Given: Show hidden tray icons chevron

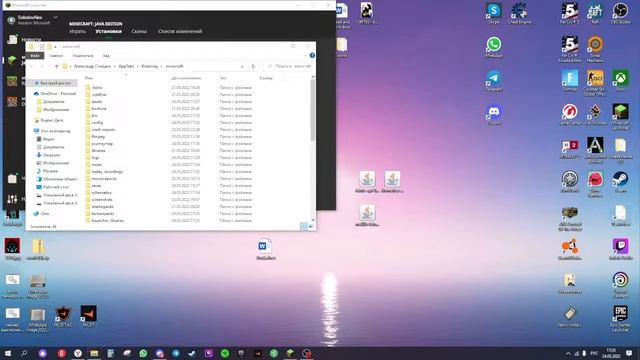Looking at the screenshot, I should pos(568,353).
